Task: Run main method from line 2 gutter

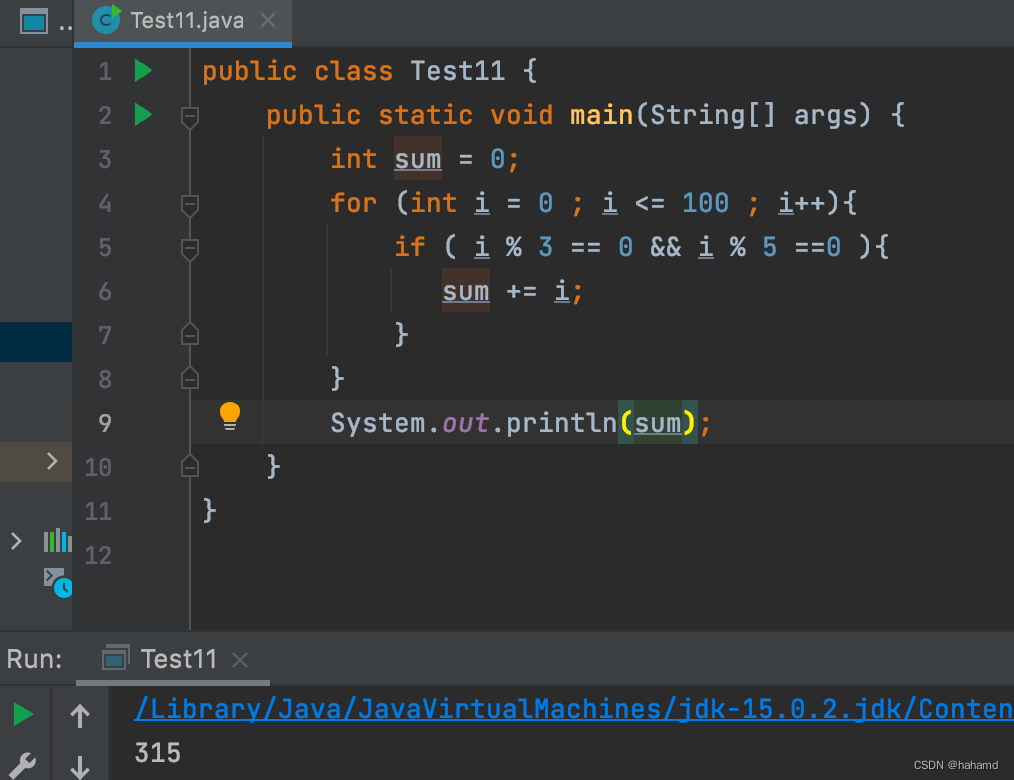Action: pos(143,114)
